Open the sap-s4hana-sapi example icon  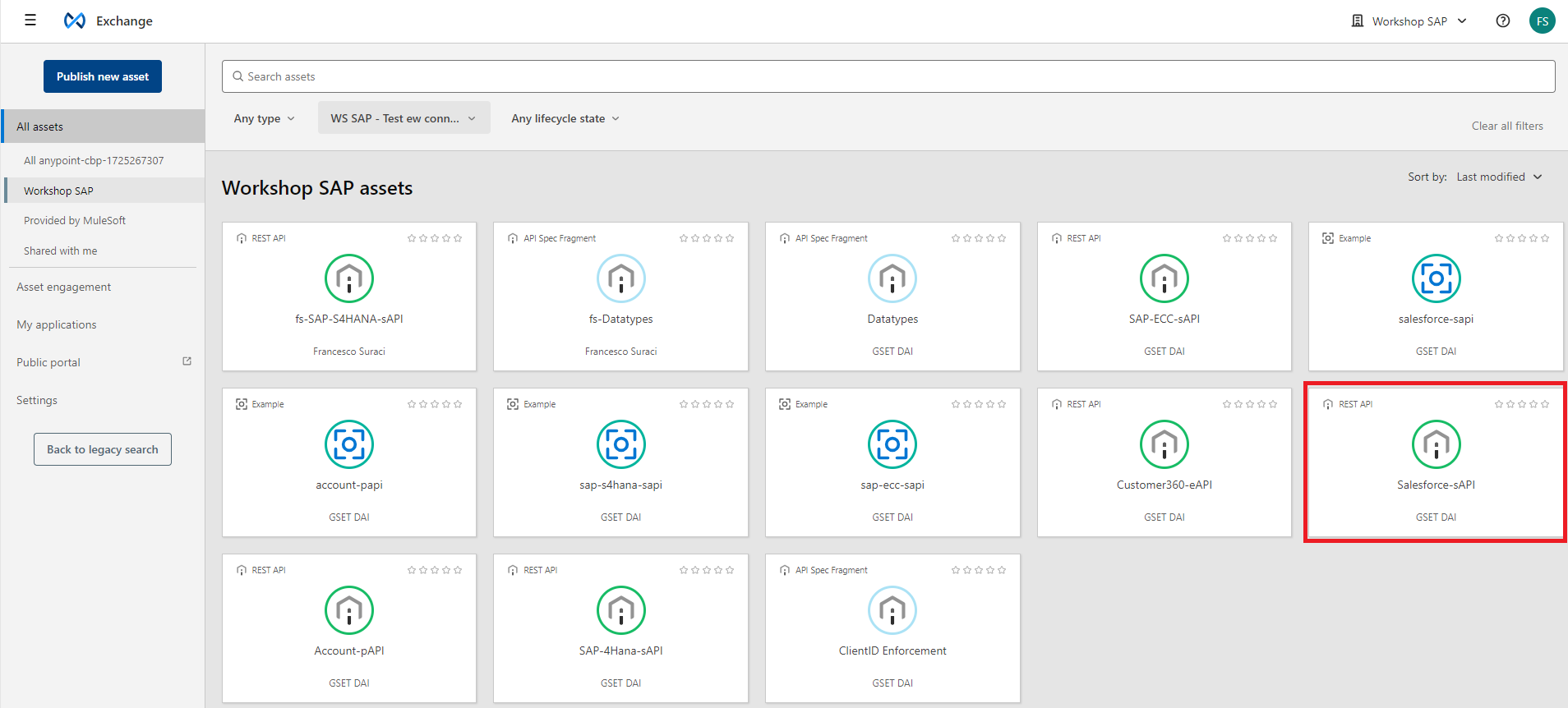pos(620,444)
